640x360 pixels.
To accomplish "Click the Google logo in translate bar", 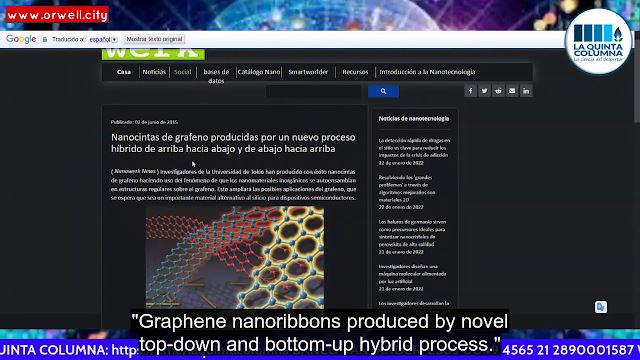I will pos(21,39).
